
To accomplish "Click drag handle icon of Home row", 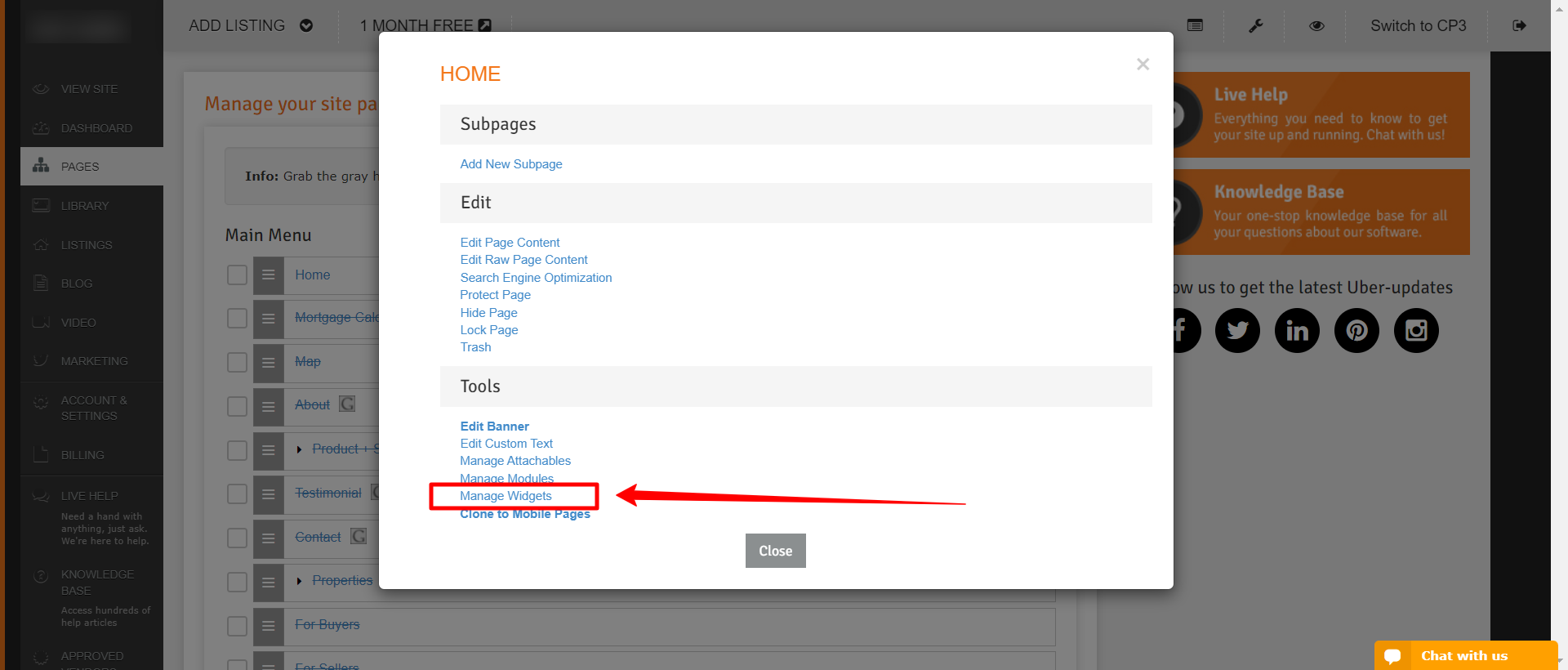I will pos(268,275).
